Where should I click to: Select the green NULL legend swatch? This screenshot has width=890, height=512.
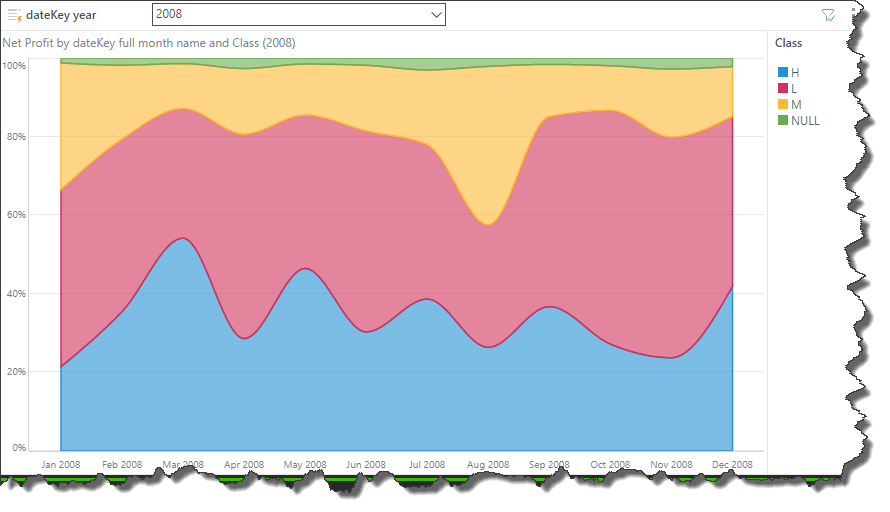[x=783, y=121]
